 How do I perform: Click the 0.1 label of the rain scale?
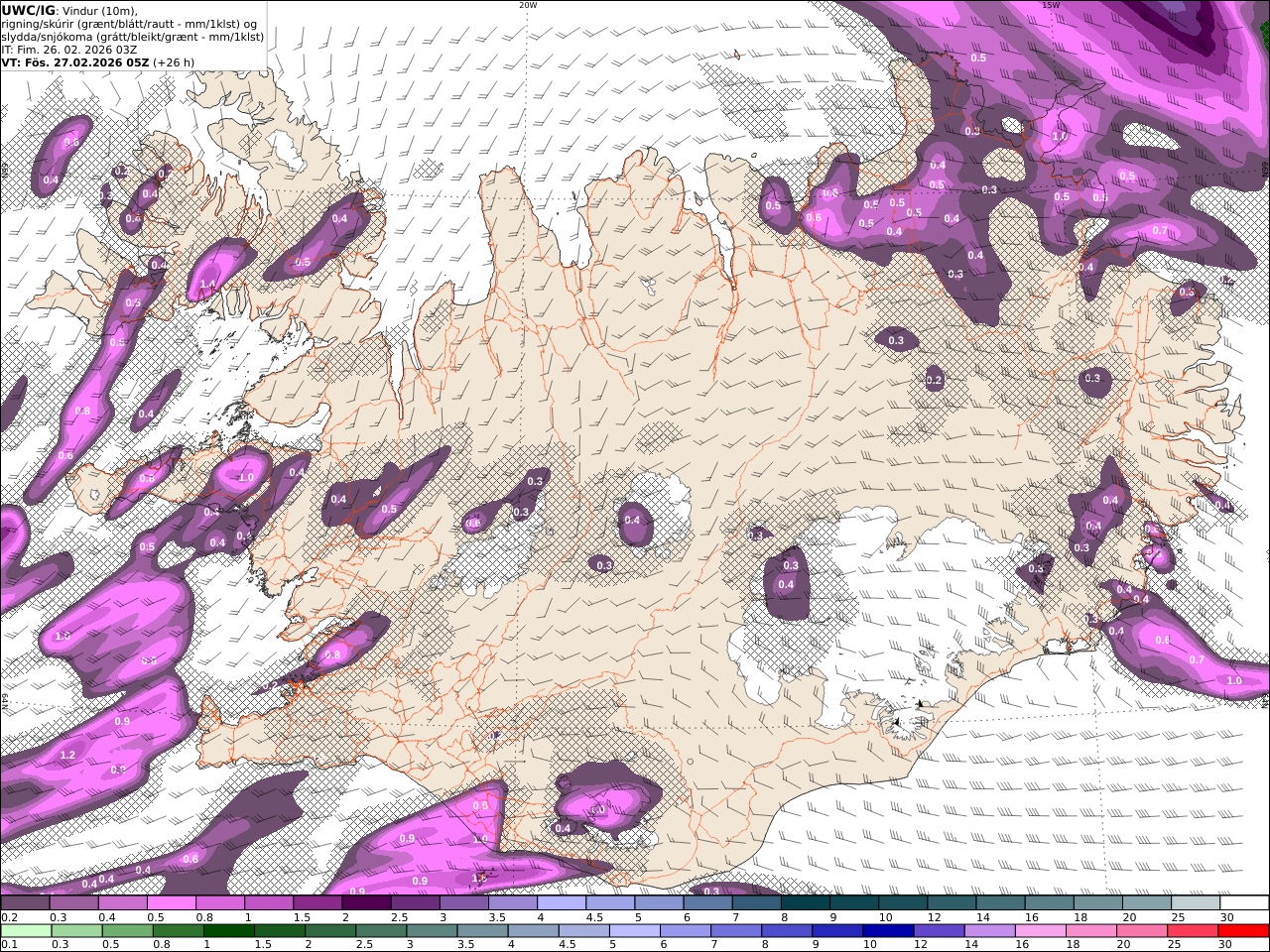7,945
